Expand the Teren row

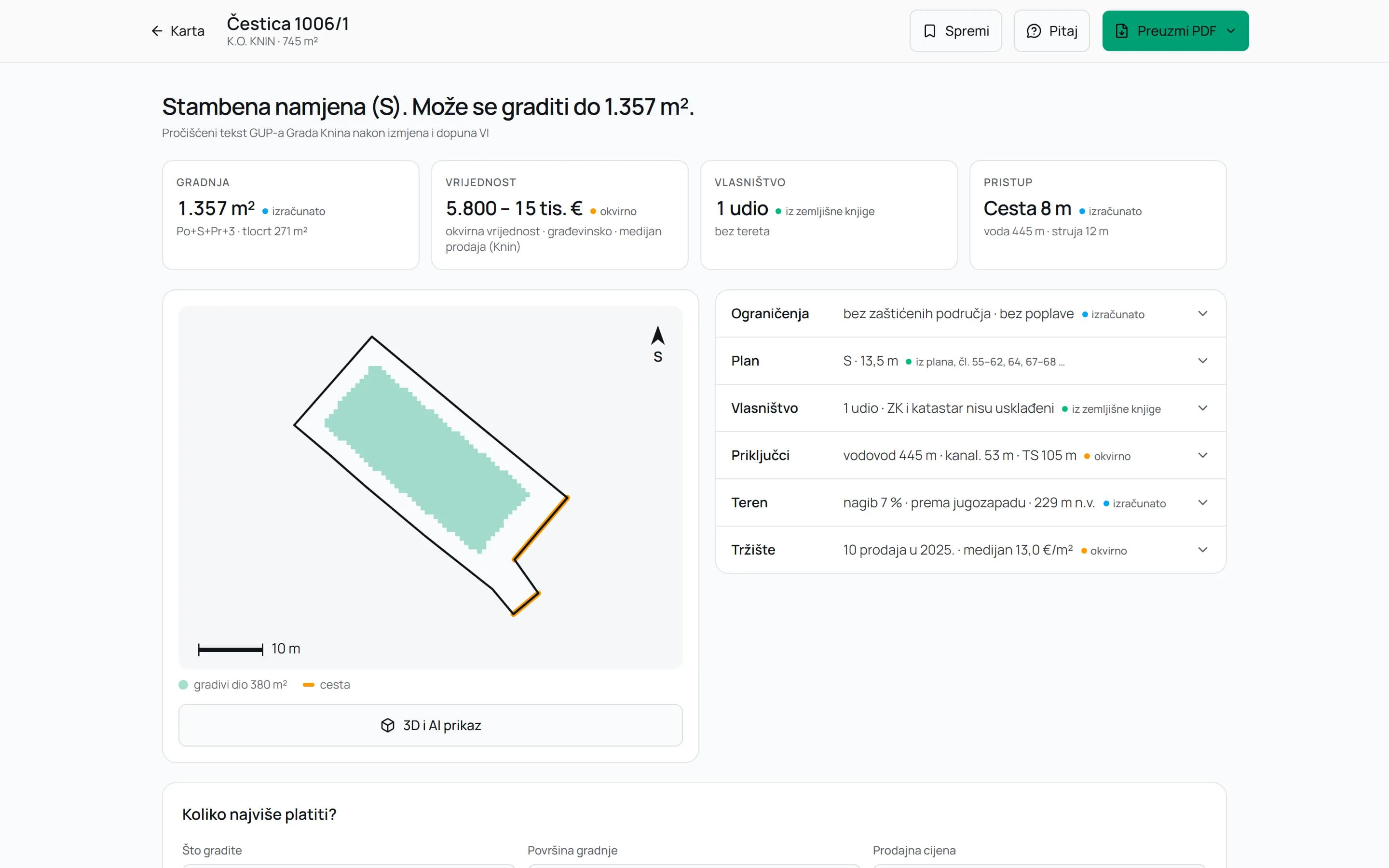click(x=970, y=502)
